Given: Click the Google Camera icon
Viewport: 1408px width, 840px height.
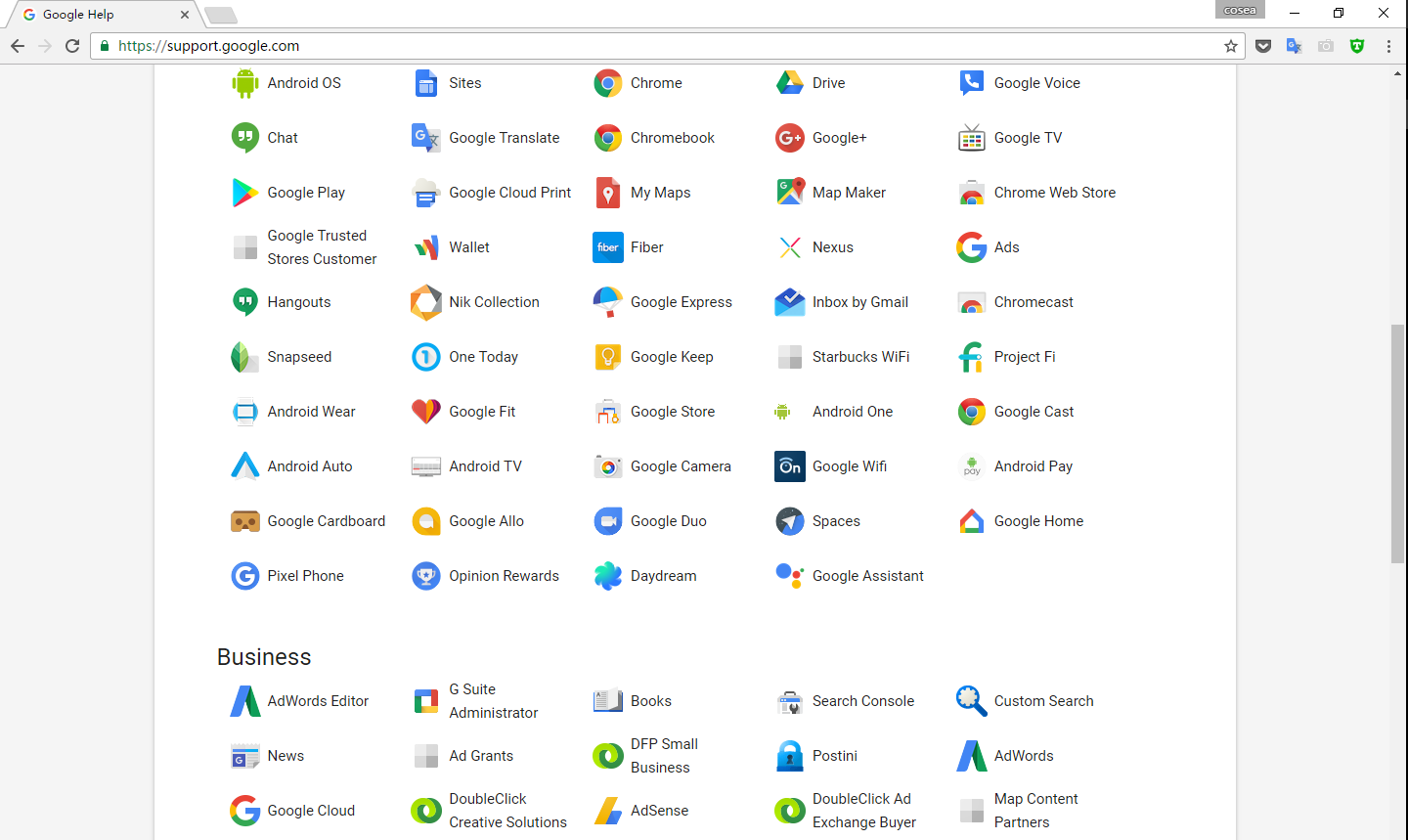Looking at the screenshot, I should (608, 466).
